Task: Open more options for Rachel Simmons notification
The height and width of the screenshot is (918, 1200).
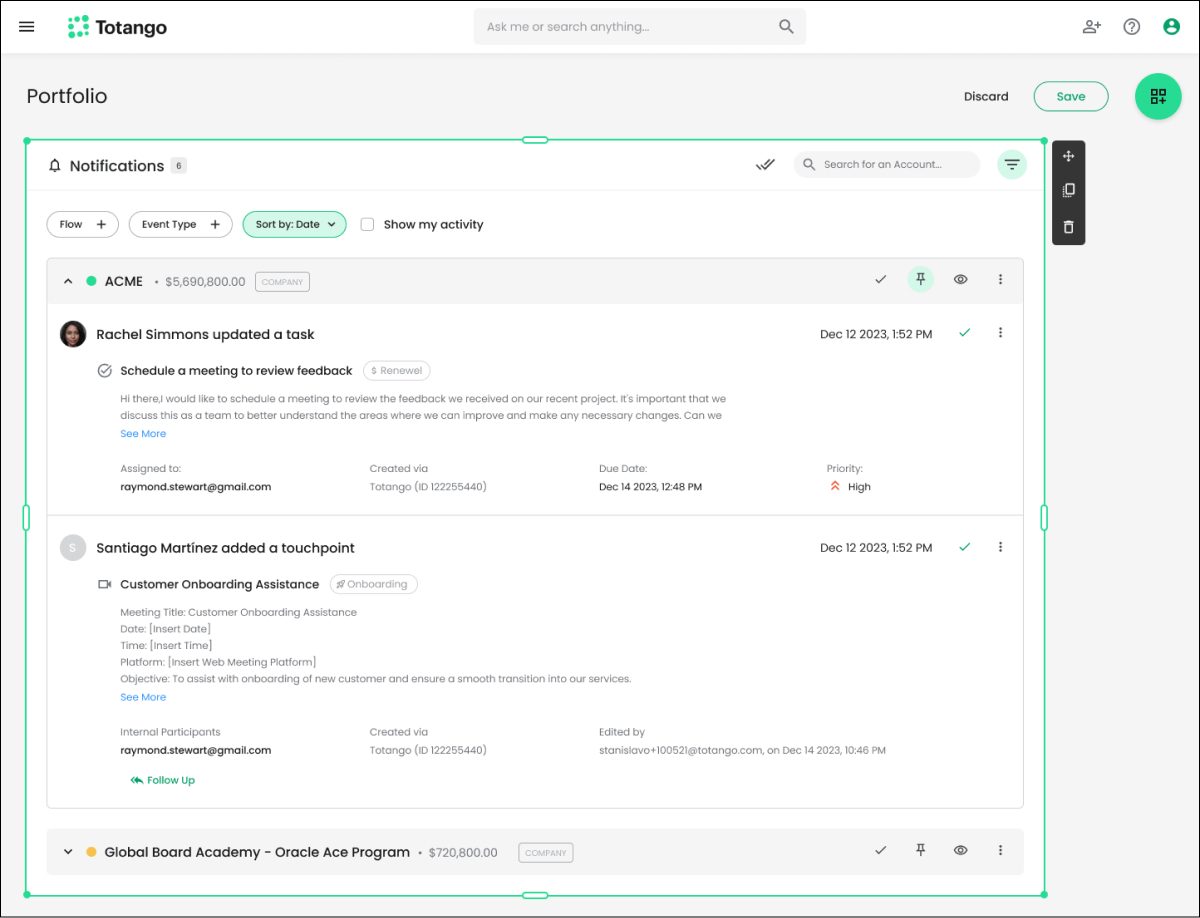Action: click(x=1000, y=333)
